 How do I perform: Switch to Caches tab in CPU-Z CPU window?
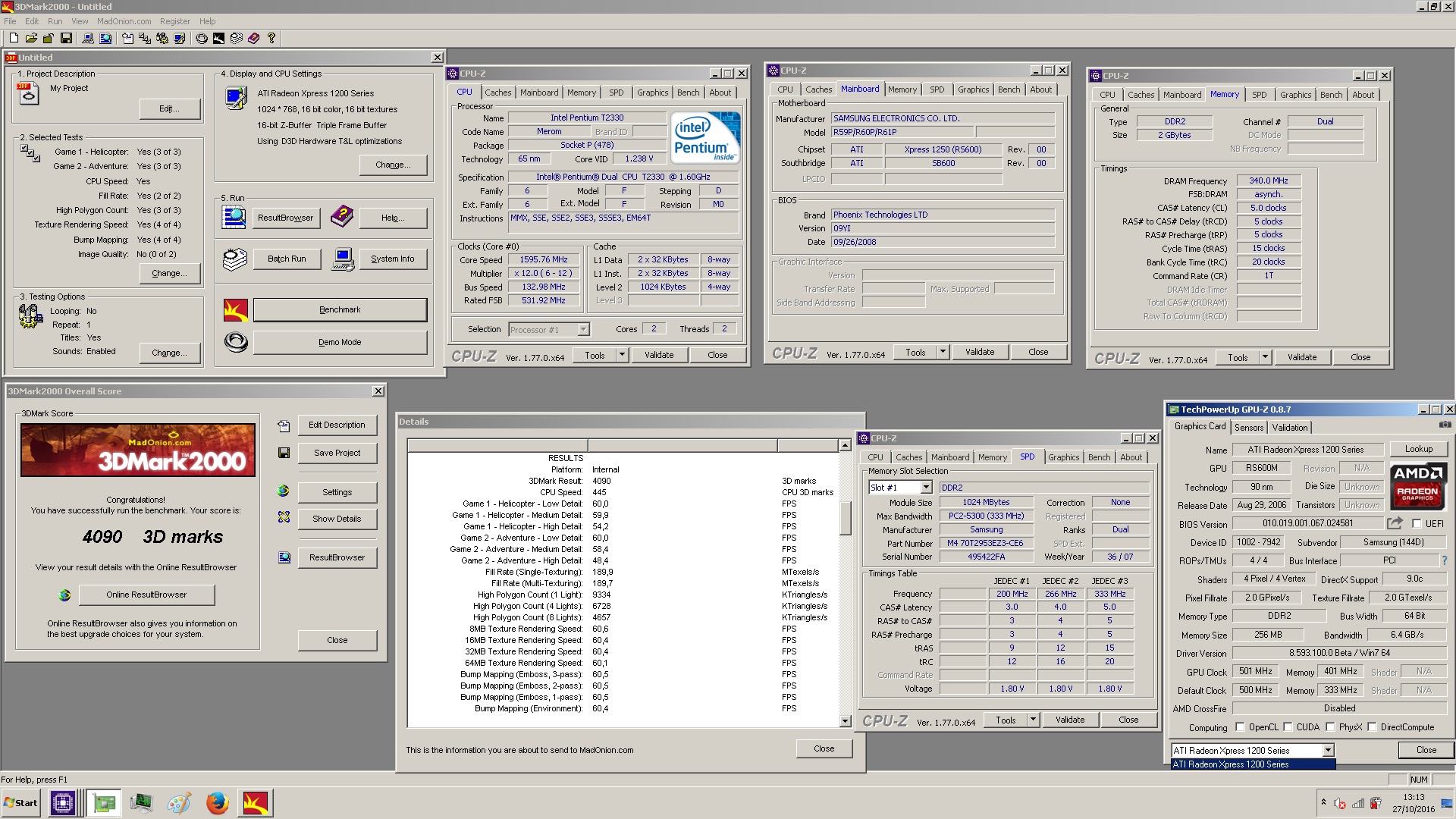pyautogui.click(x=497, y=93)
